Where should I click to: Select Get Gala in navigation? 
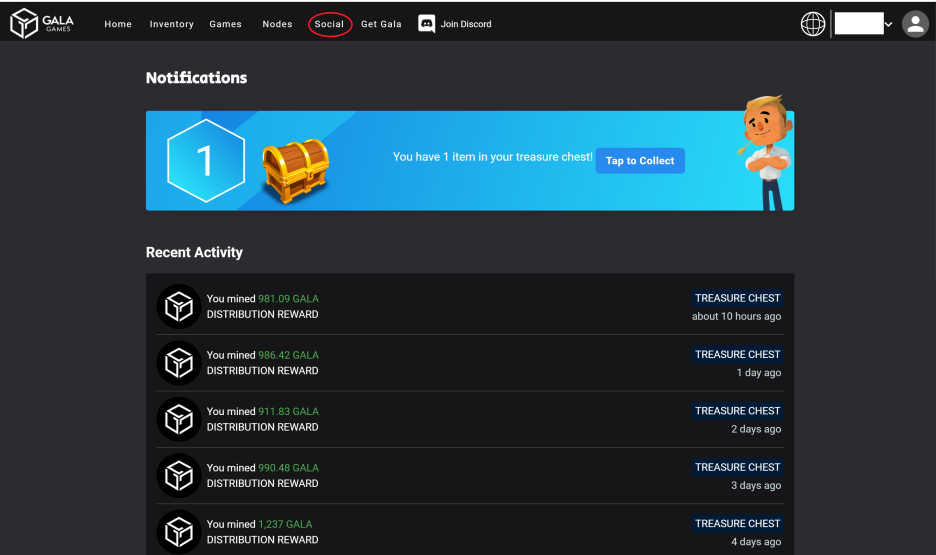click(x=381, y=24)
